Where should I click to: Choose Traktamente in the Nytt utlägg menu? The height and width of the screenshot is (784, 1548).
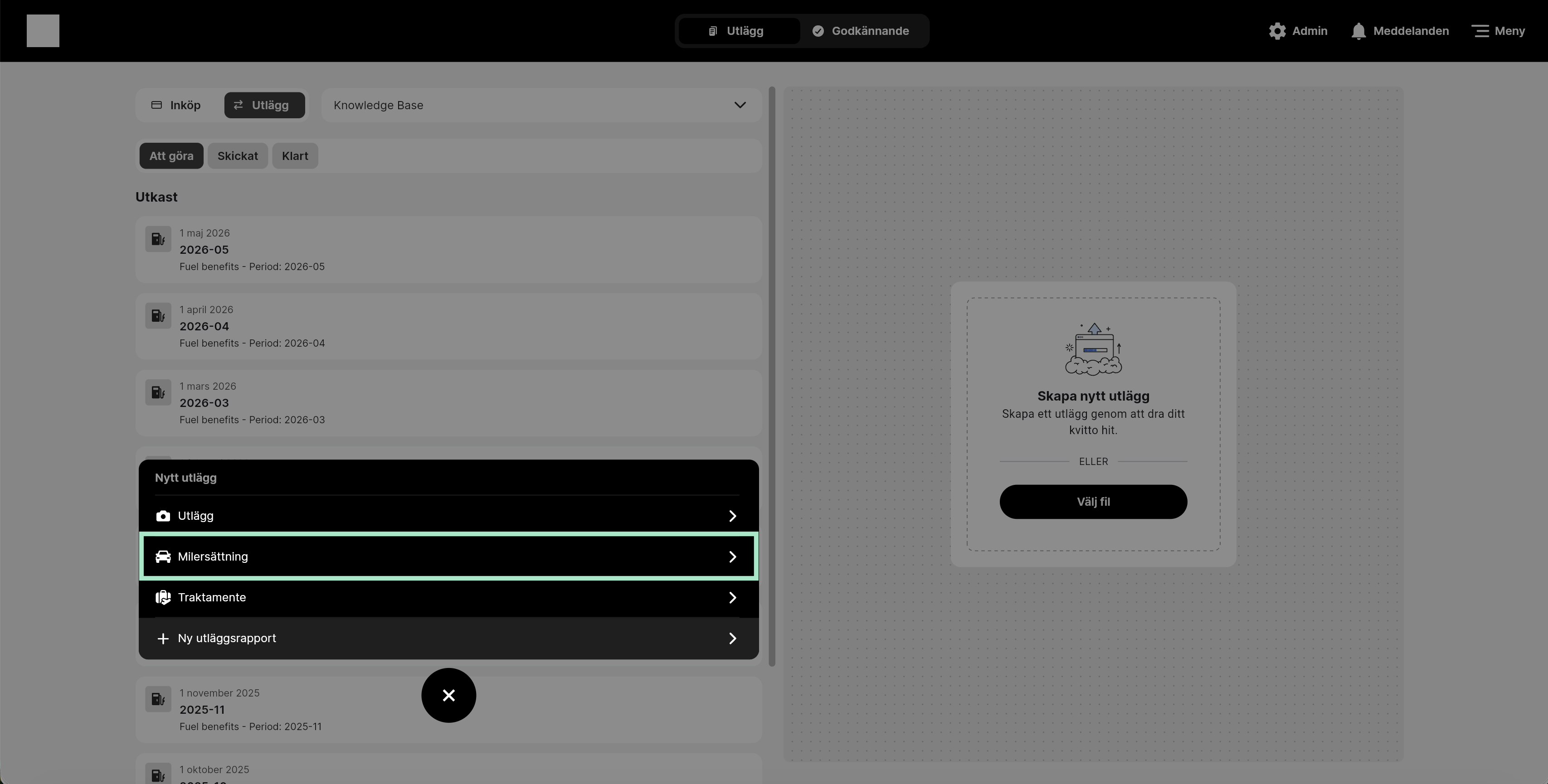[x=448, y=598]
